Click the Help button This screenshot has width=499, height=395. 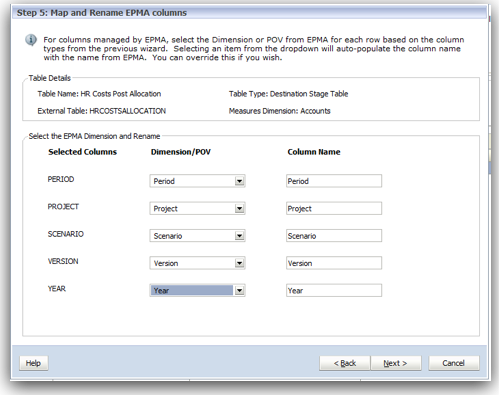(x=34, y=363)
